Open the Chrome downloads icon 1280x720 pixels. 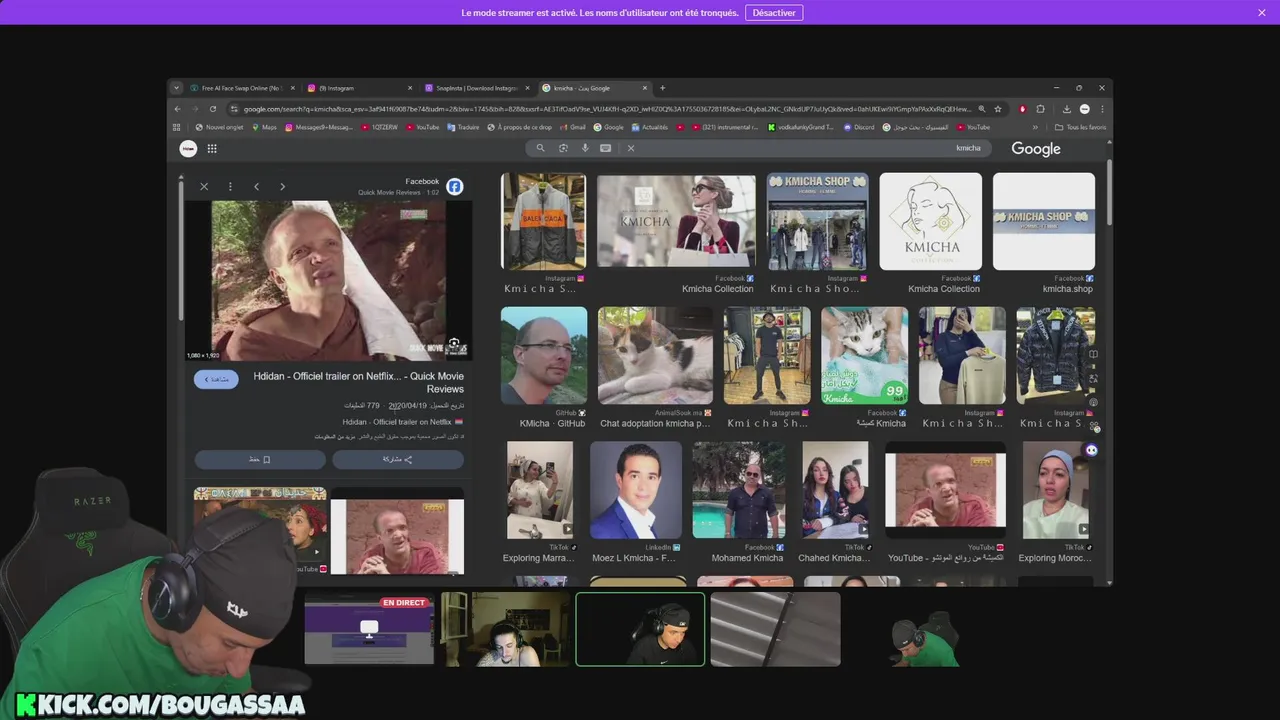click(x=1066, y=109)
